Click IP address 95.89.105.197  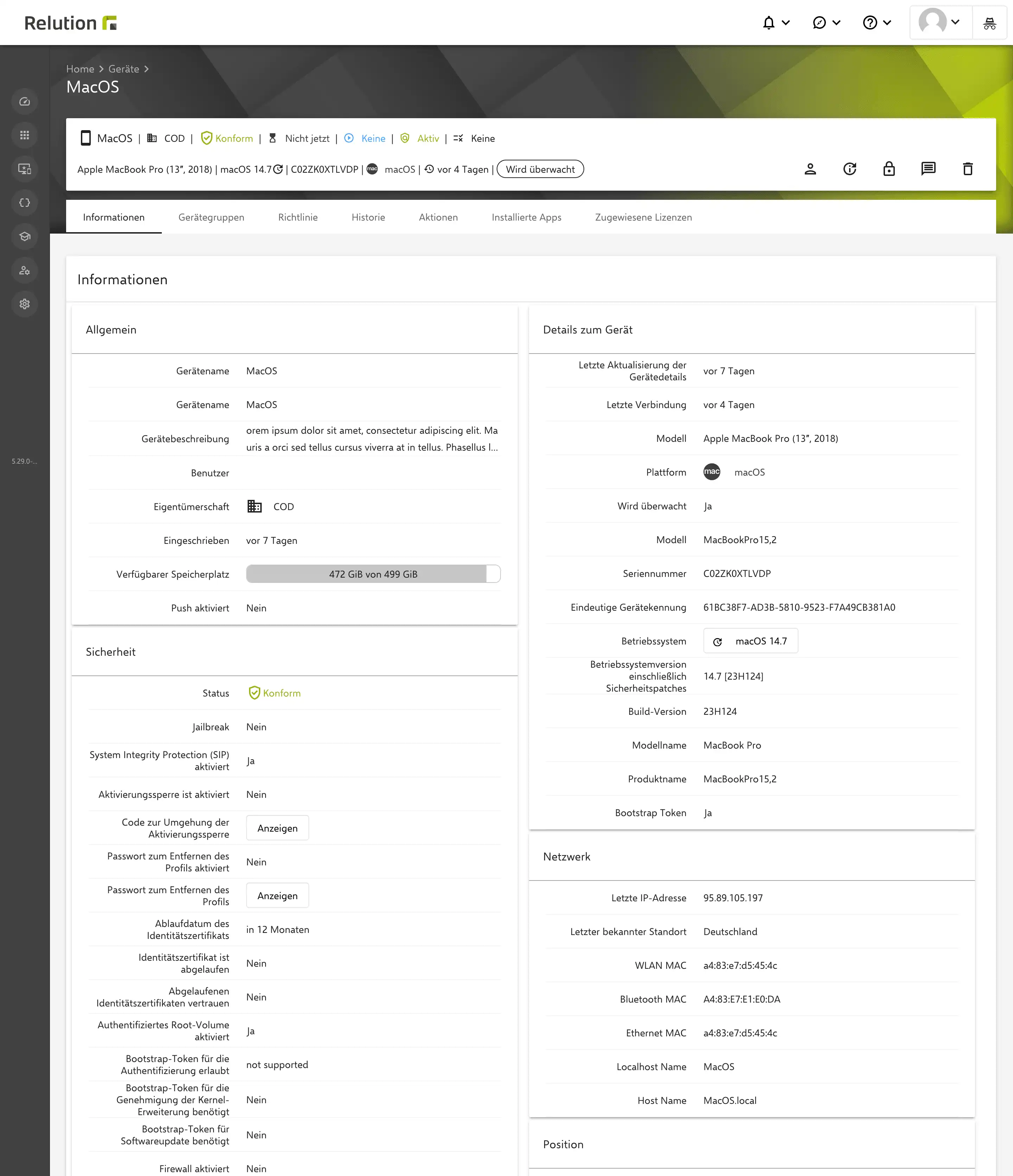(x=733, y=898)
